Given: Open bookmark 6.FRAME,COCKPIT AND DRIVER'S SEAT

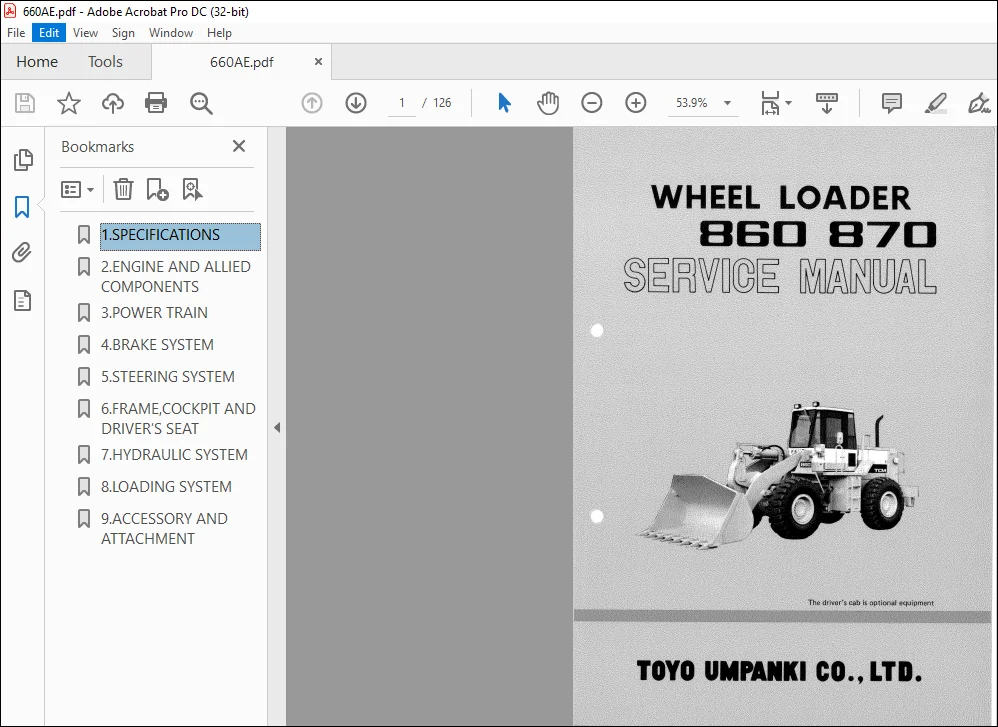Looking at the screenshot, I should click(x=178, y=418).
